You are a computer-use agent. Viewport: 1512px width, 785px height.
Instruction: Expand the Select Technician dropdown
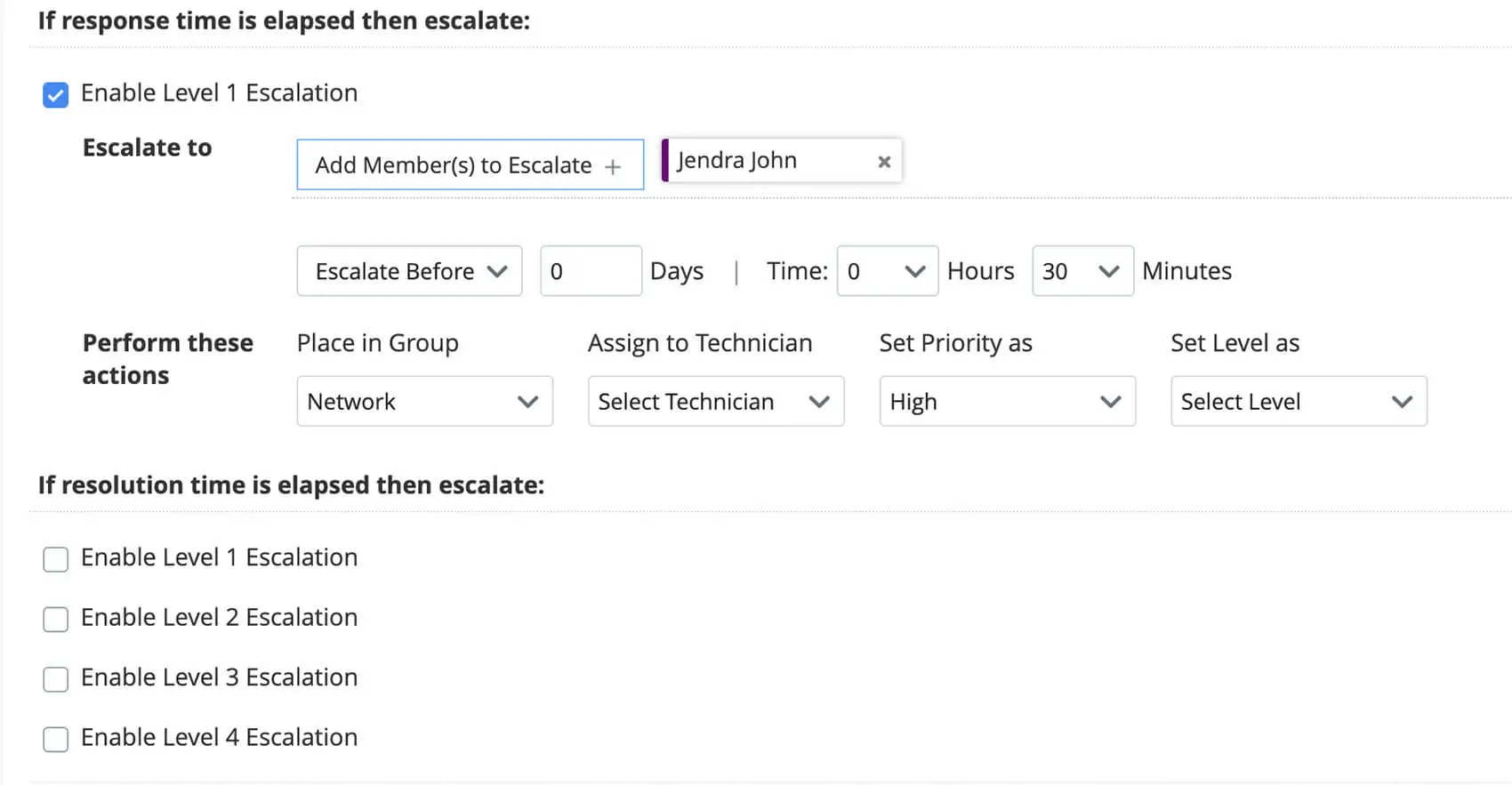tap(715, 402)
